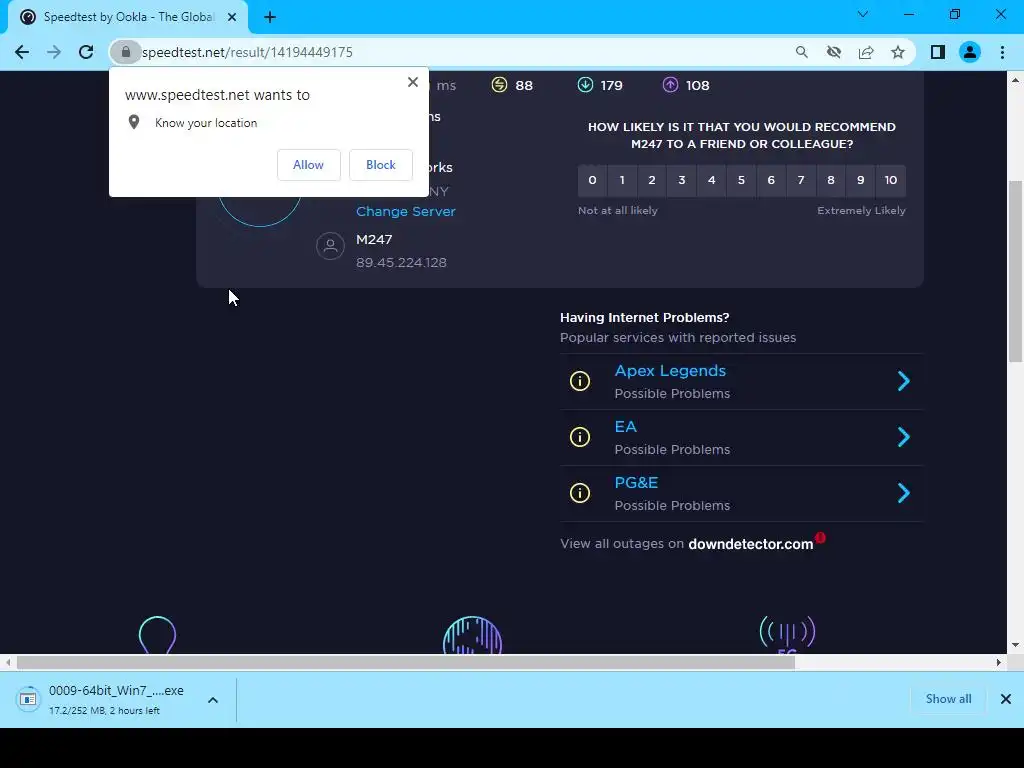1024x768 pixels.
Task: Open EA possible problems link
Action: point(625,427)
